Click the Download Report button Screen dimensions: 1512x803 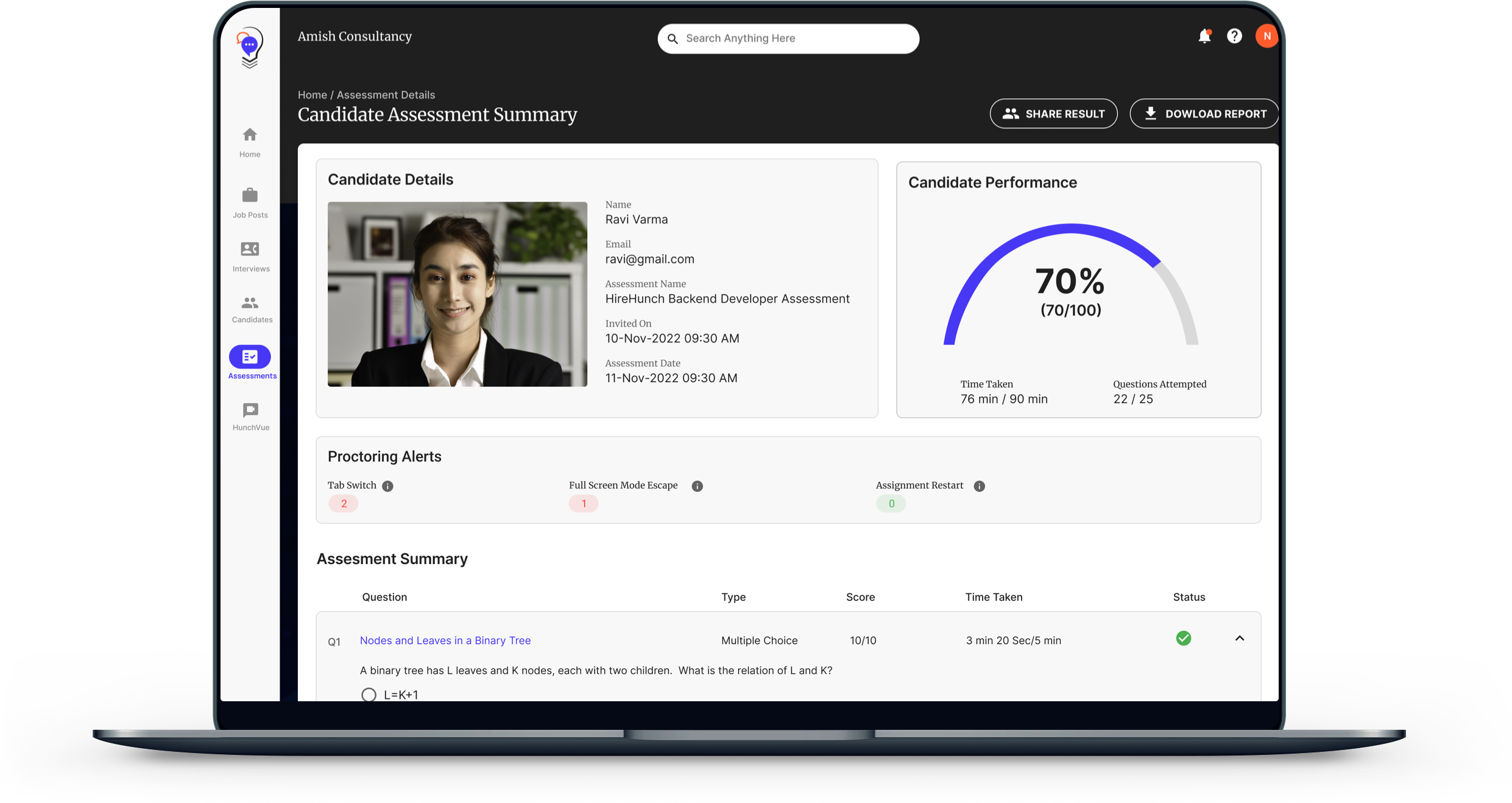pos(1204,114)
